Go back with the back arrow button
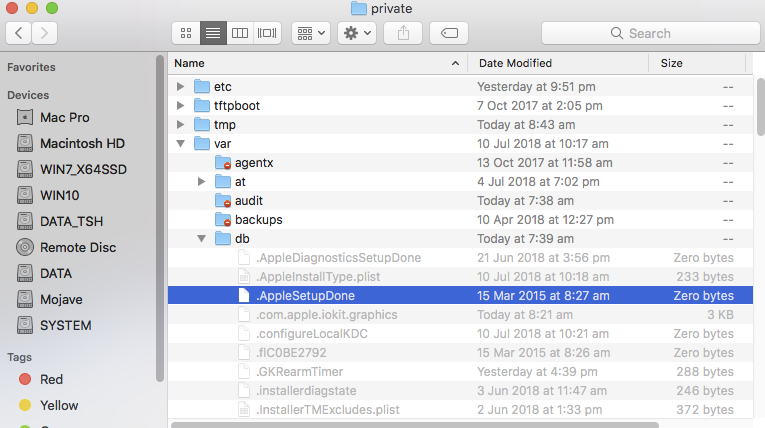 (x=19, y=33)
